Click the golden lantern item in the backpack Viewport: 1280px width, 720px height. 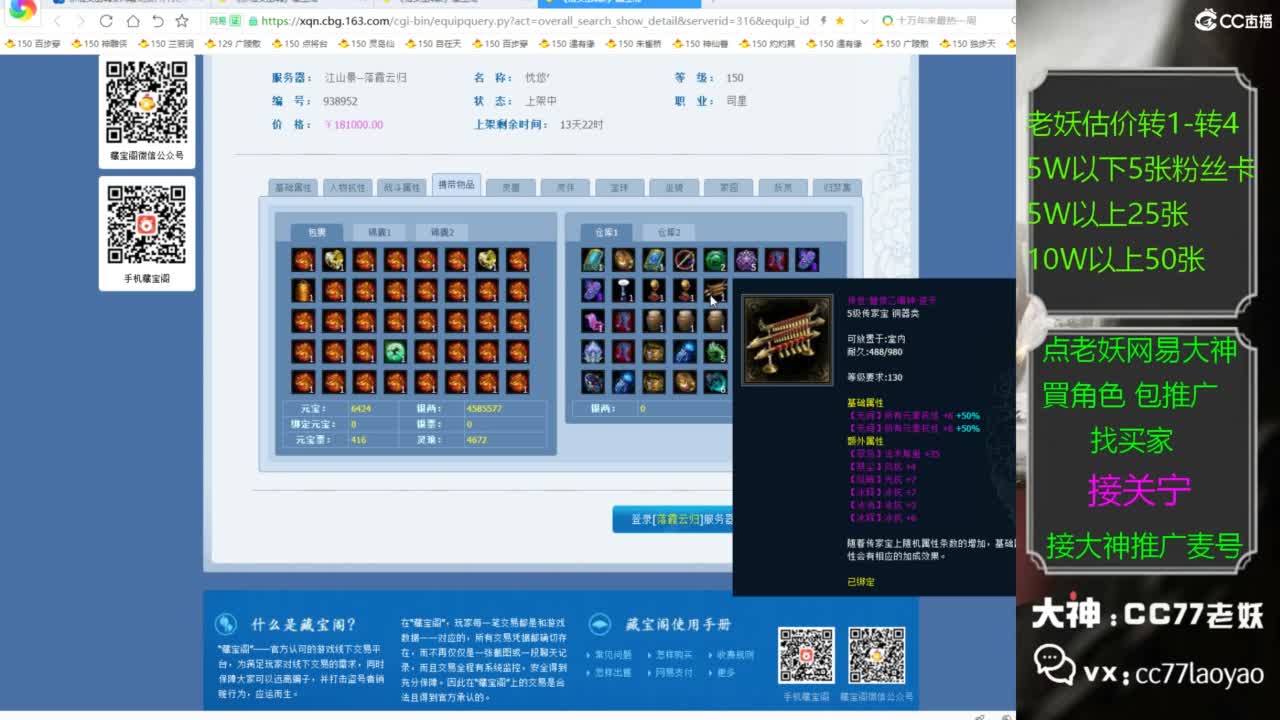coord(303,291)
